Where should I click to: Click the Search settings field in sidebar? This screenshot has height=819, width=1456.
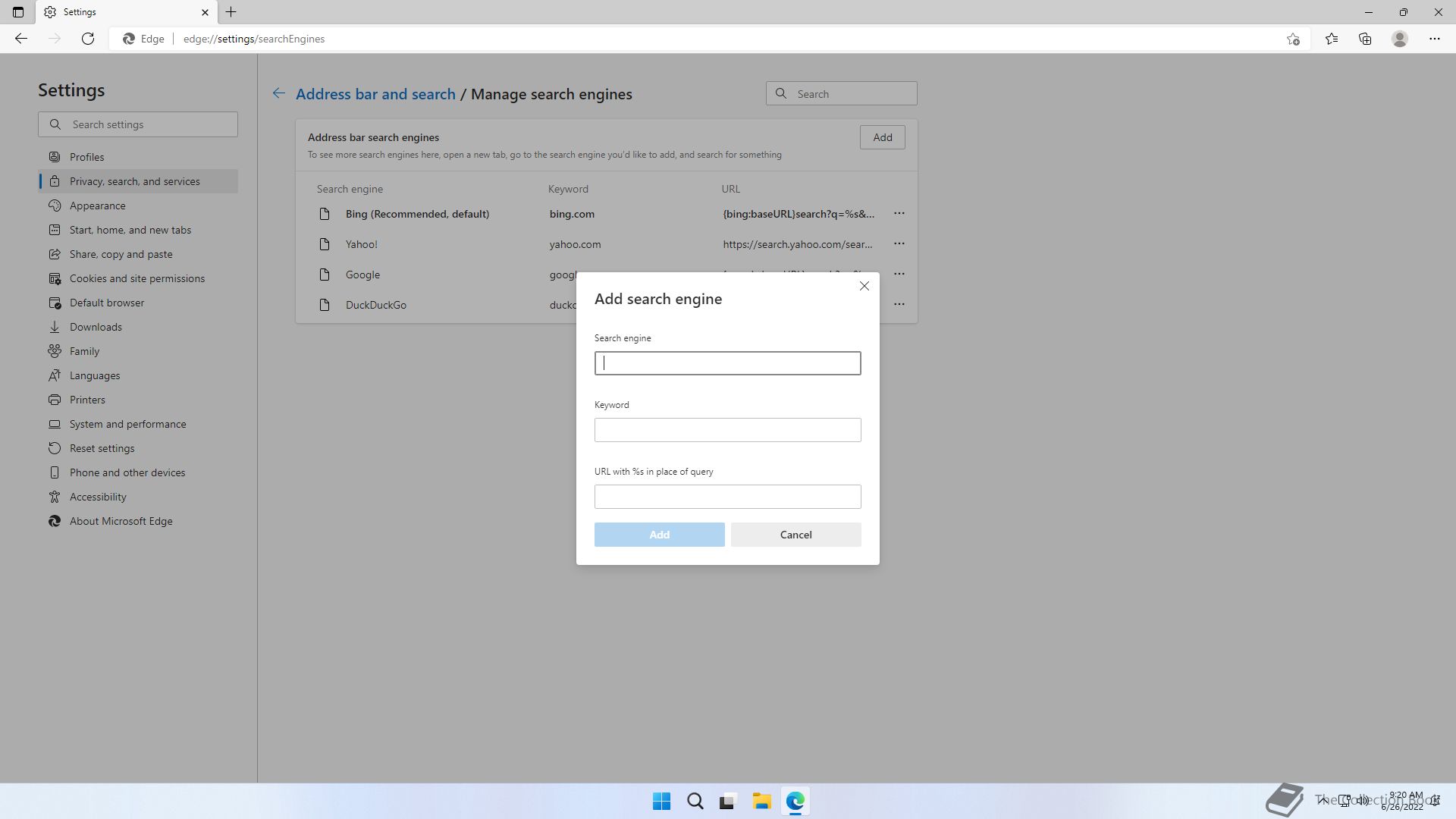[x=138, y=124]
